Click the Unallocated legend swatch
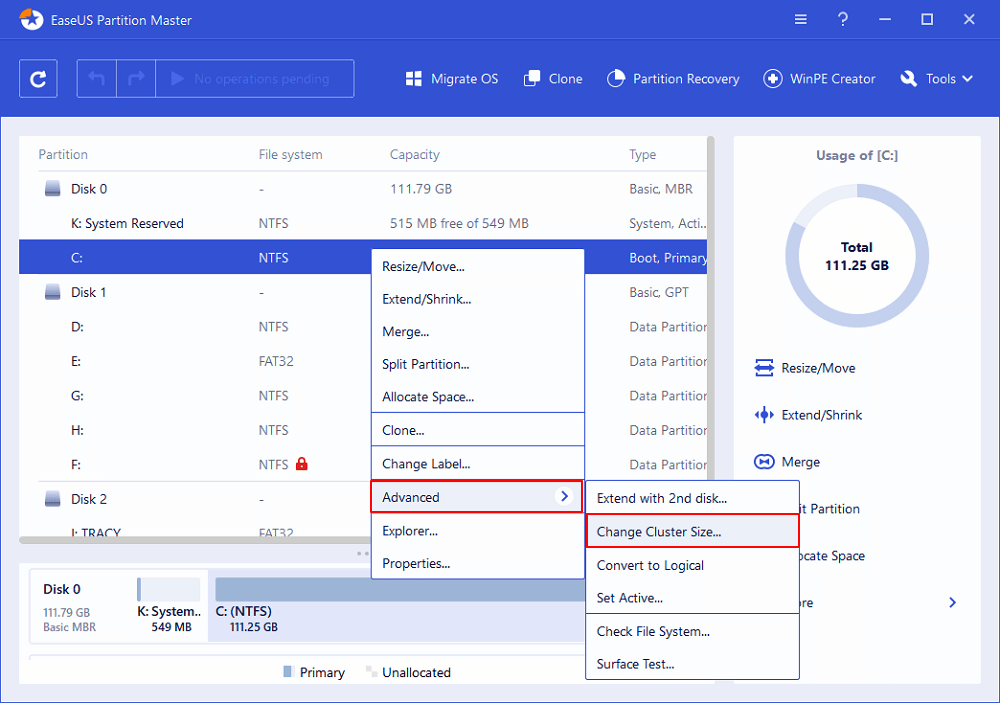1000x703 pixels. 370,671
